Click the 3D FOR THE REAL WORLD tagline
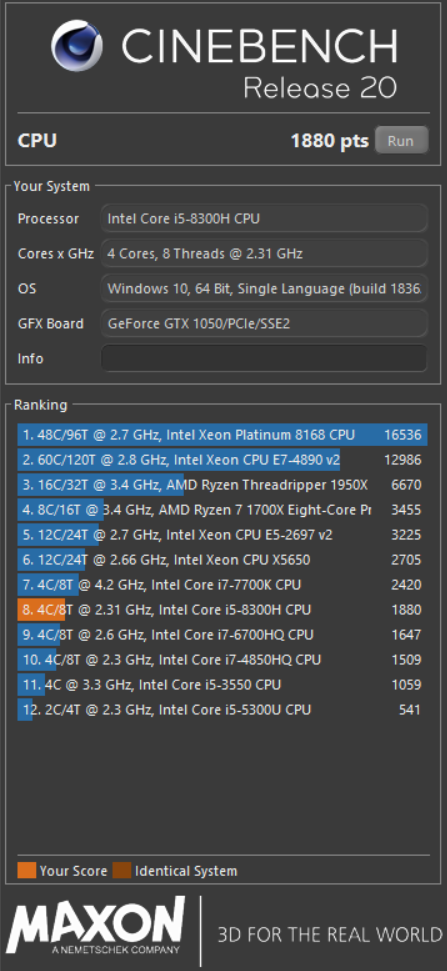The height and width of the screenshot is (971, 447). click(x=329, y=934)
